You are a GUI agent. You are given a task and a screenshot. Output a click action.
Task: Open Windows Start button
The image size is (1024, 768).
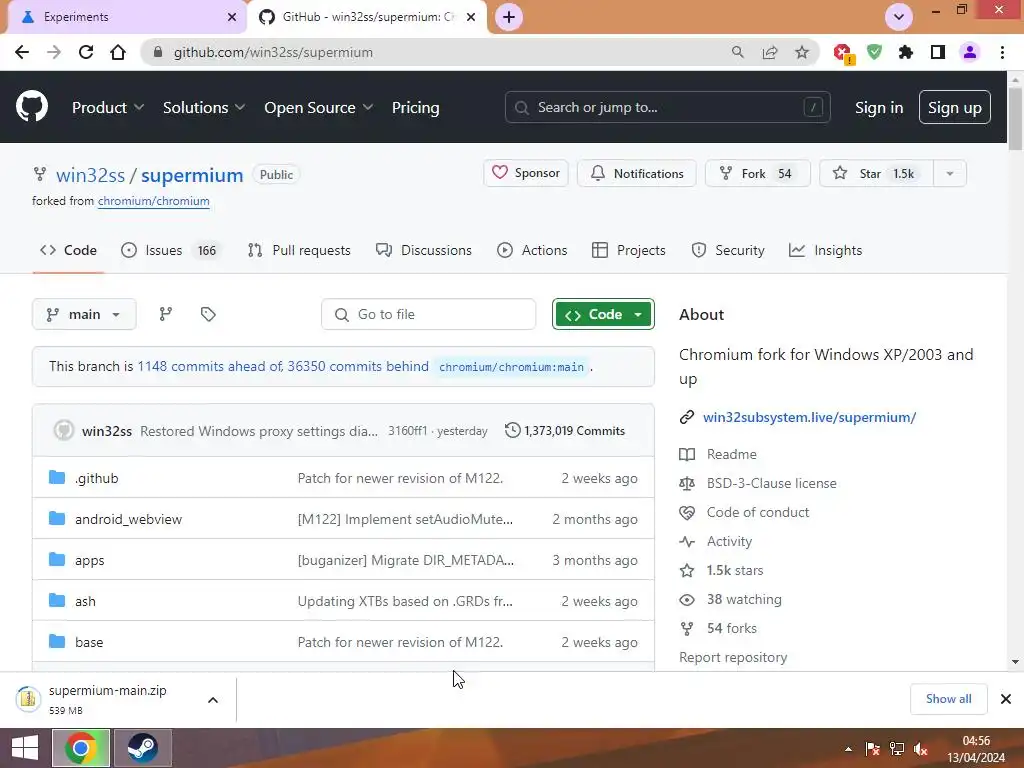click(24, 748)
